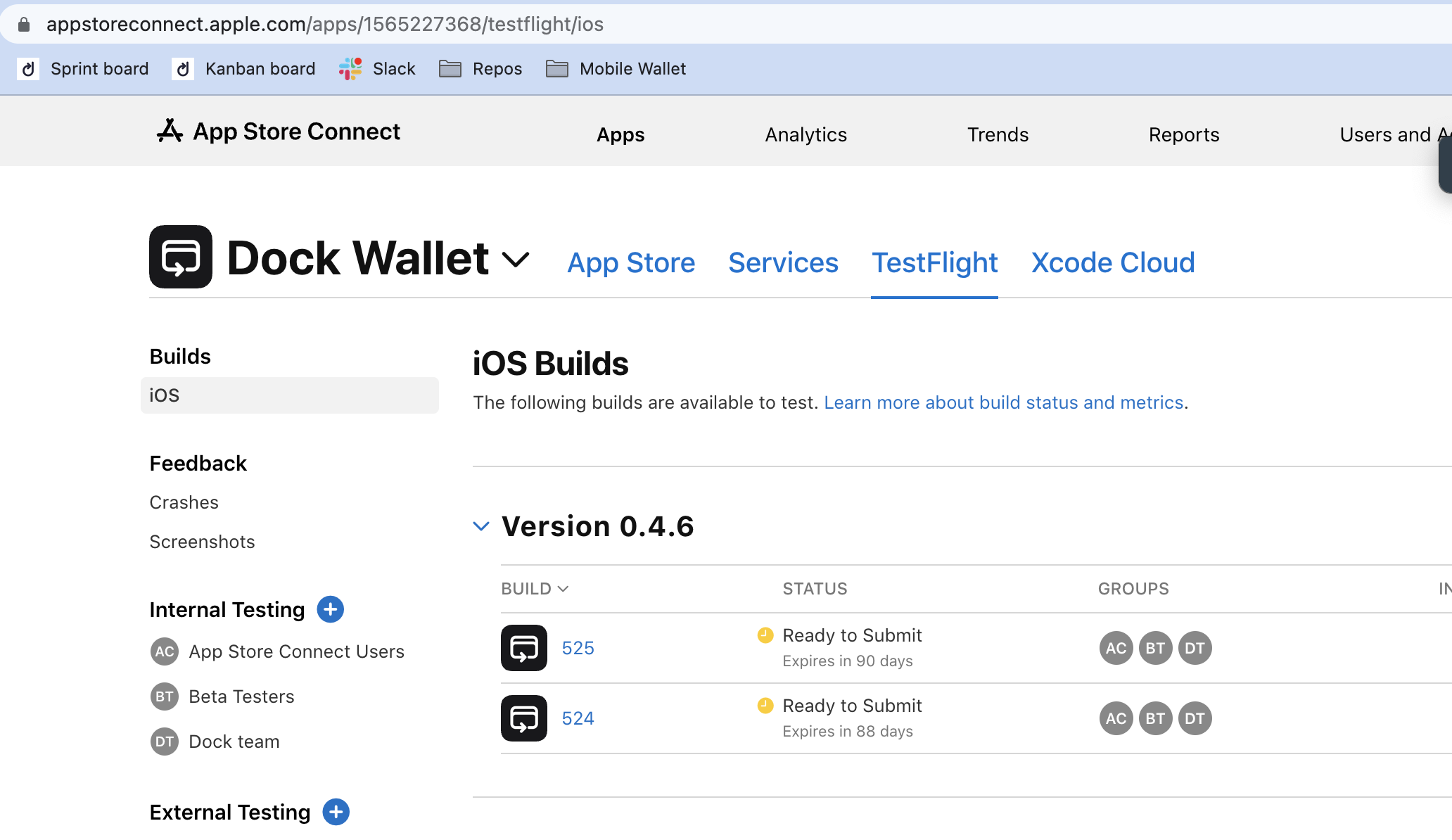Open Beta Testers group
The image size is (1452, 840).
242,696
